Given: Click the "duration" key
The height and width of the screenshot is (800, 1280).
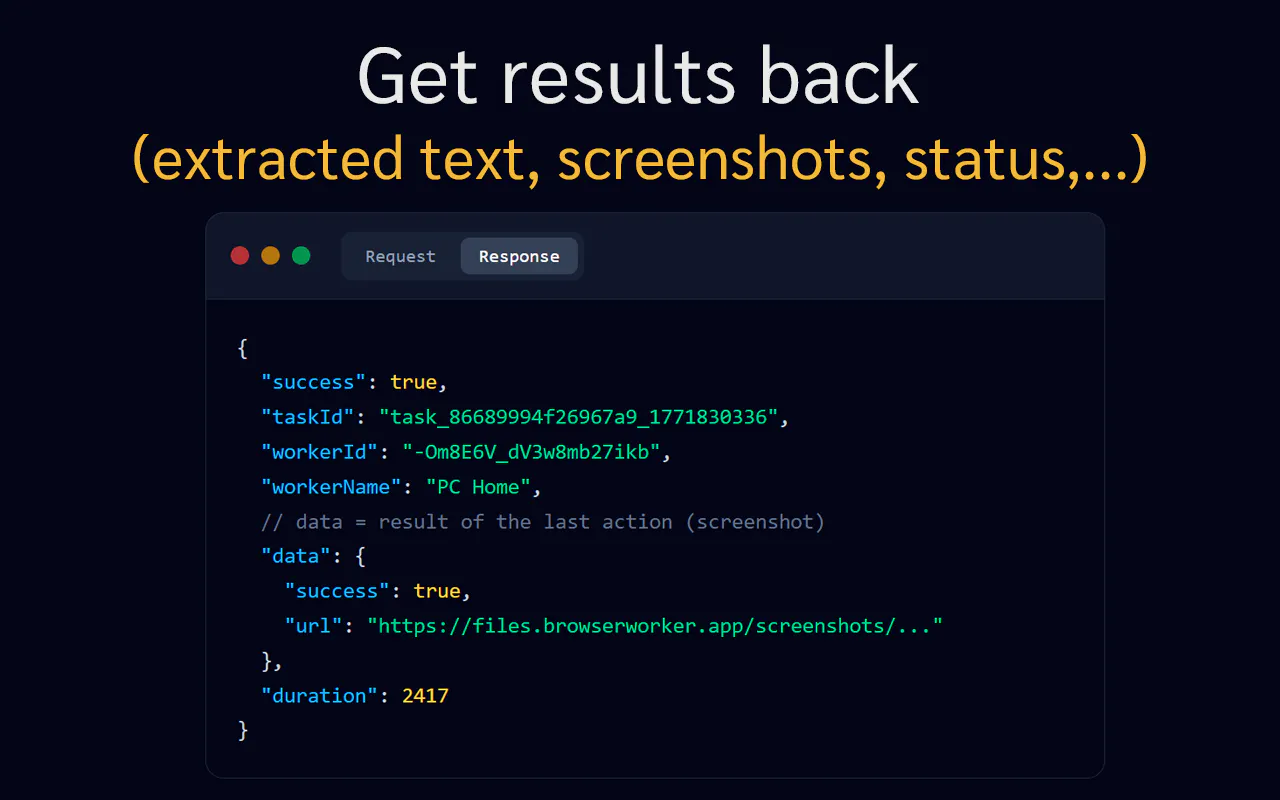Looking at the screenshot, I should pos(320,696).
